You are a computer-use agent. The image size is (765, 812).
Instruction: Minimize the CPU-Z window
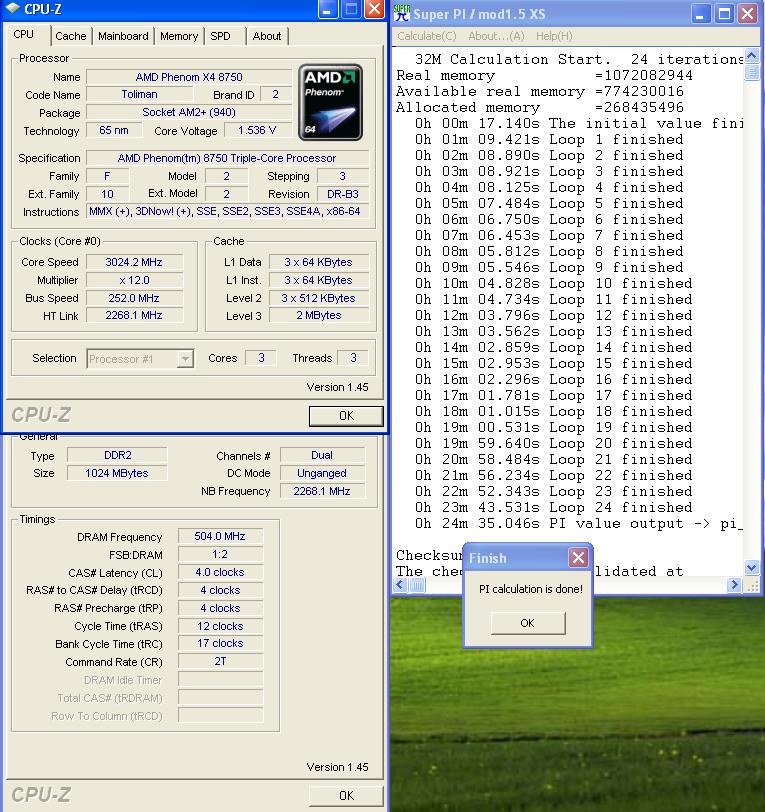coord(327,9)
